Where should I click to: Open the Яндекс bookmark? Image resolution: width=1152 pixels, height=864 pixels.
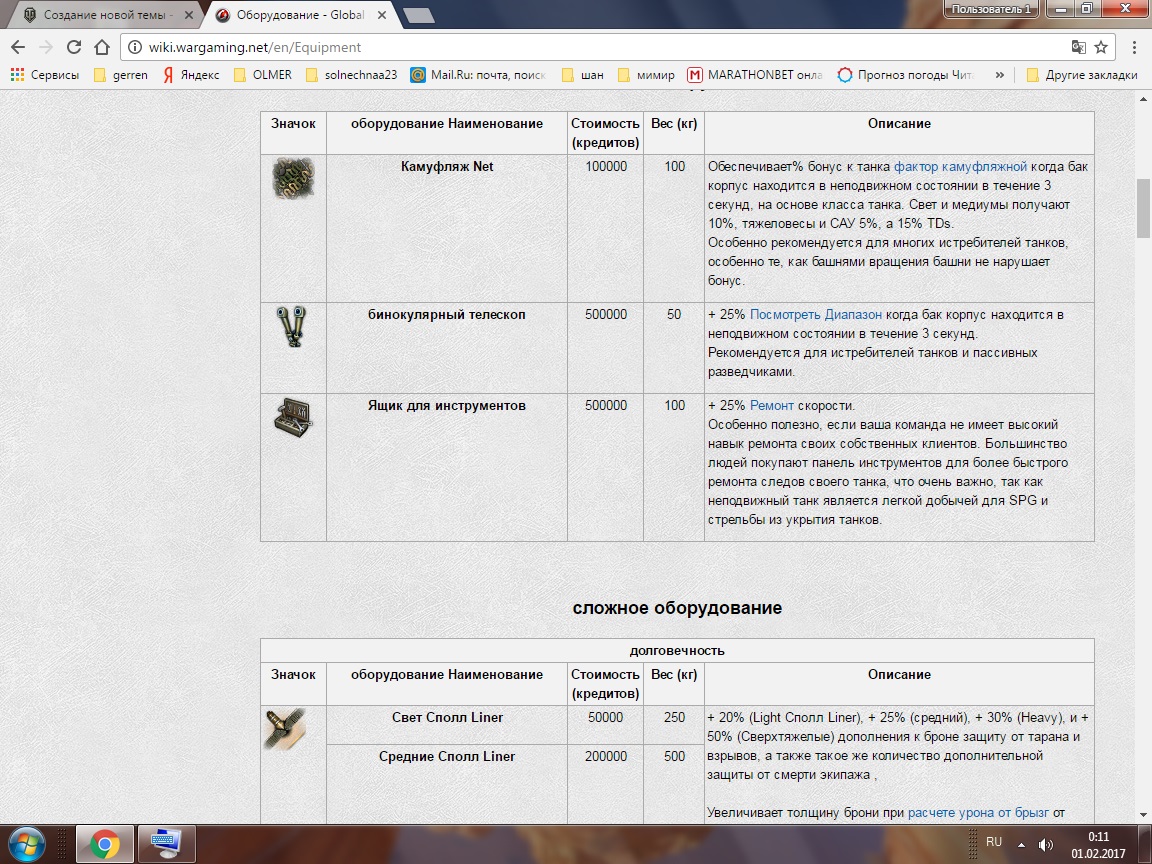[190, 74]
